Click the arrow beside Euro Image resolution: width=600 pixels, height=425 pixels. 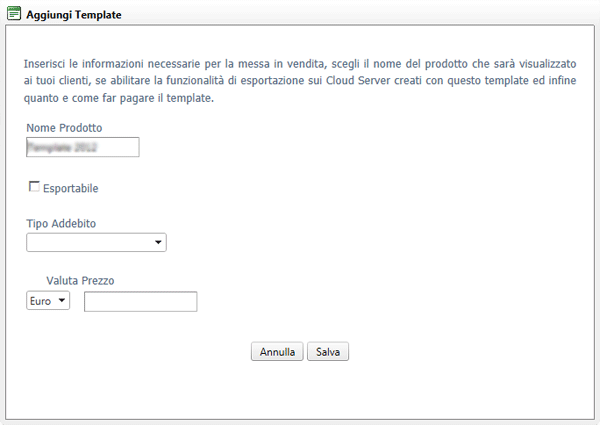62,300
